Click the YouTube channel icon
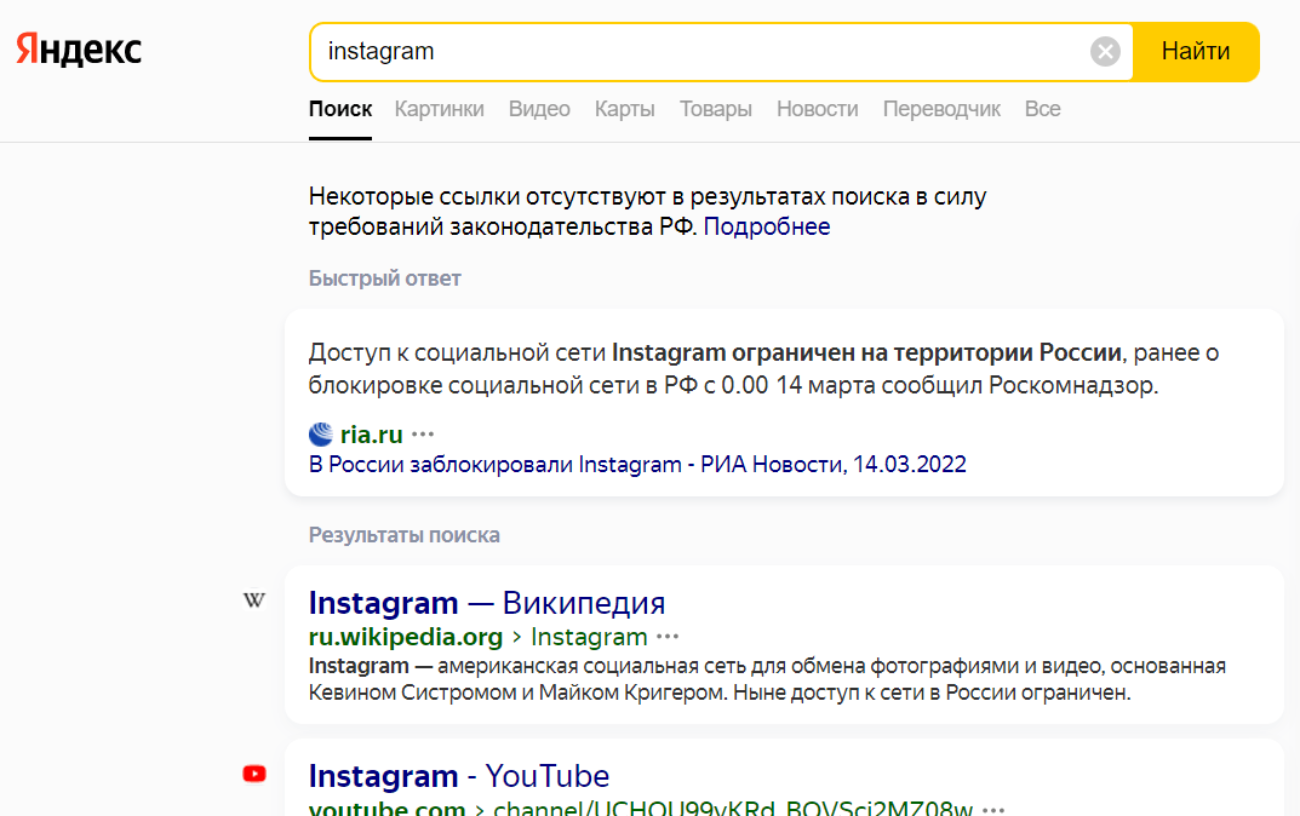 point(254,772)
